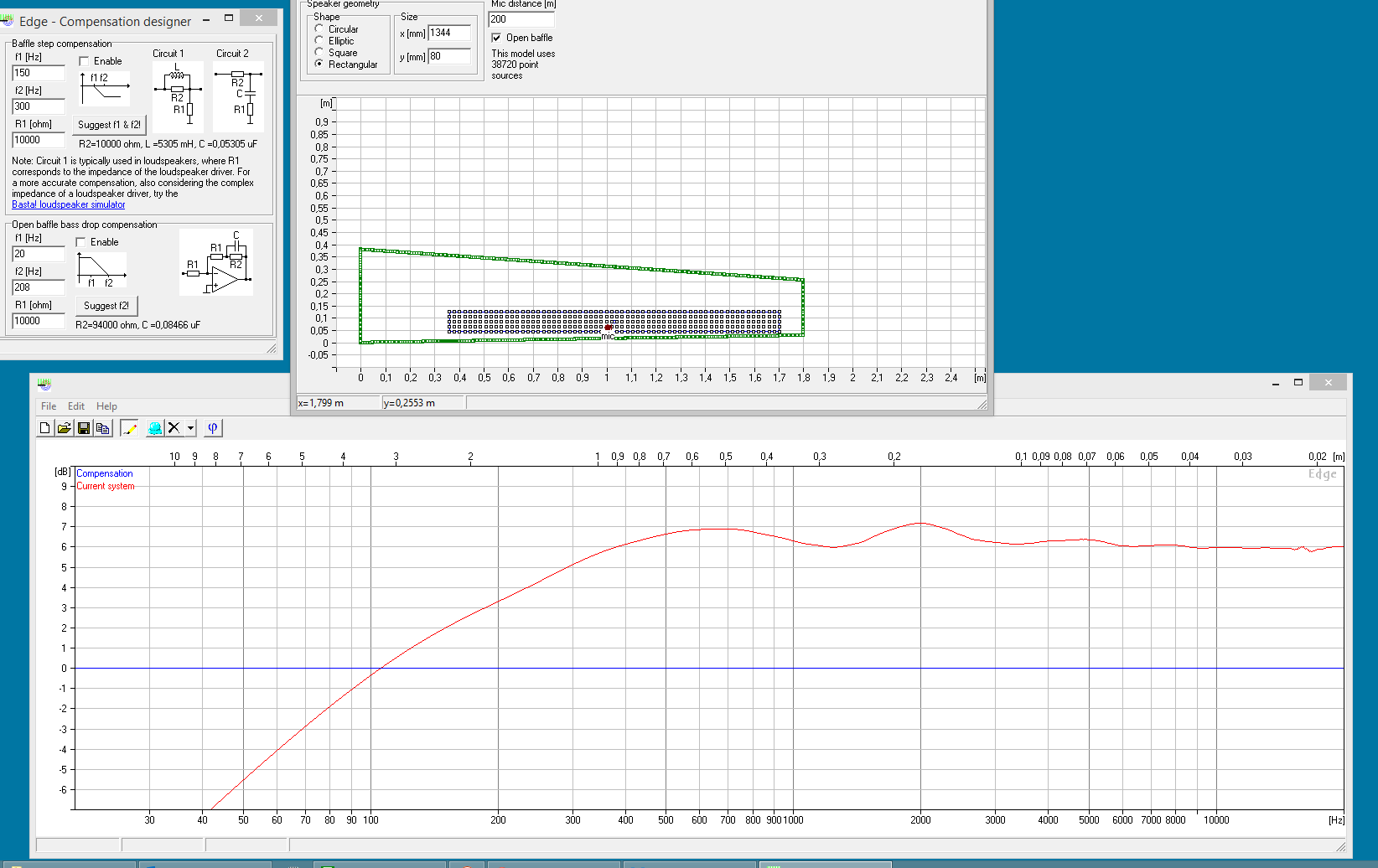This screenshot has width=1378, height=868.
Task: Click the Open folder toolbar icon
Action: pyautogui.click(x=64, y=428)
